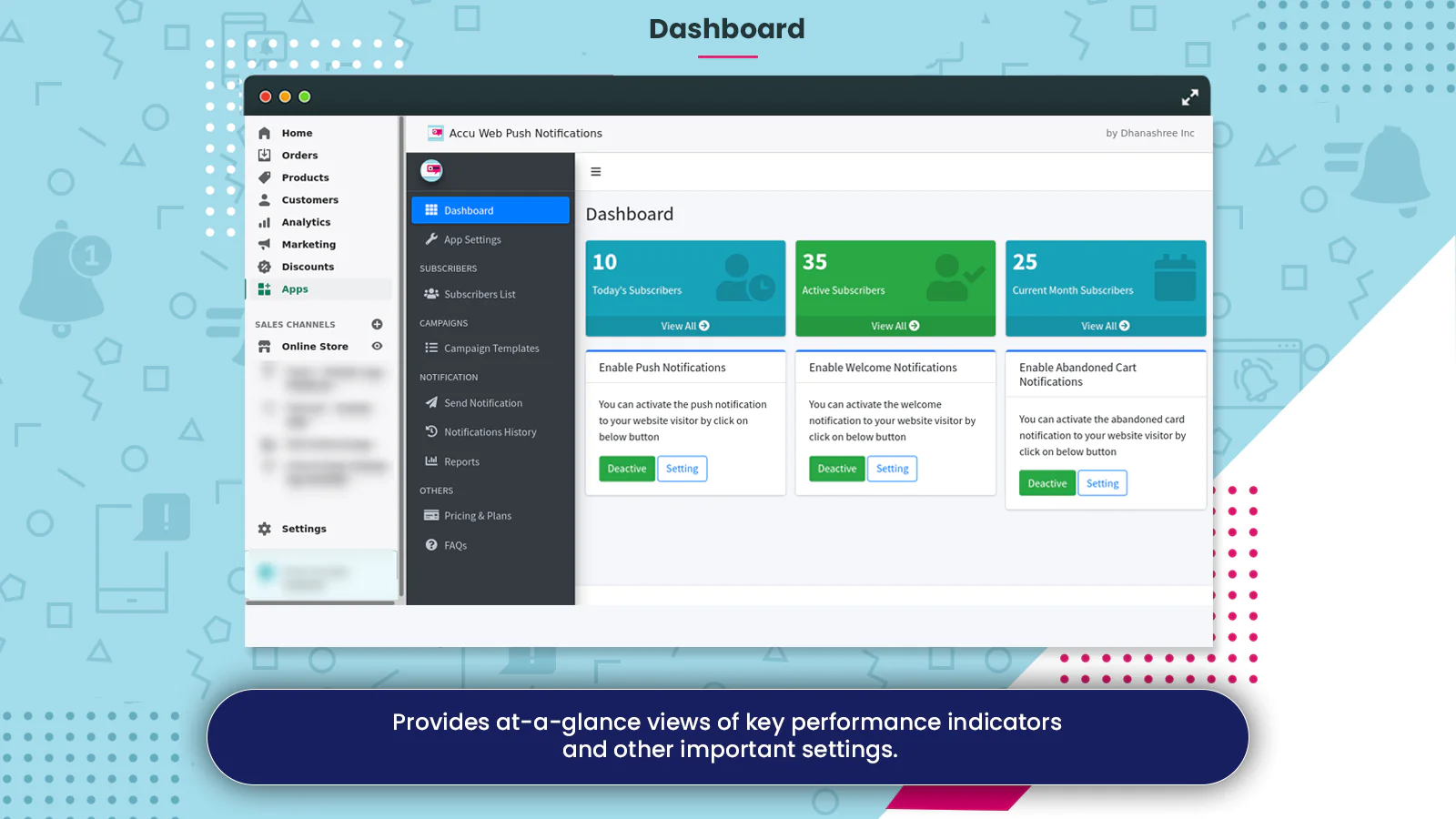Click the Pricing & Plans card icon
This screenshot has width=1456, height=819.
(x=431, y=515)
